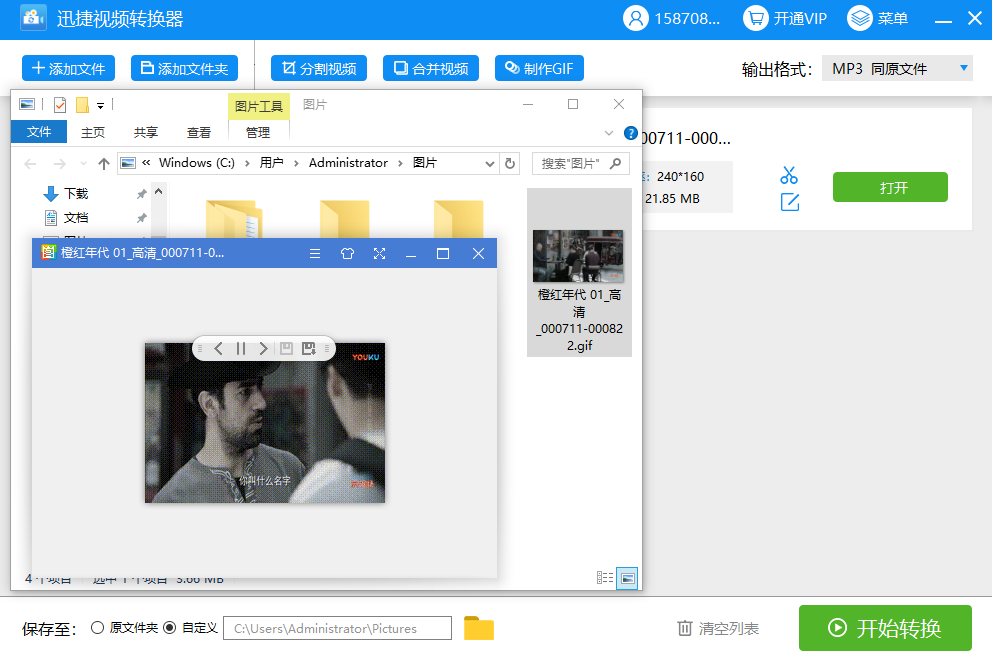Click the Refresh button in the address bar

pos(510,164)
